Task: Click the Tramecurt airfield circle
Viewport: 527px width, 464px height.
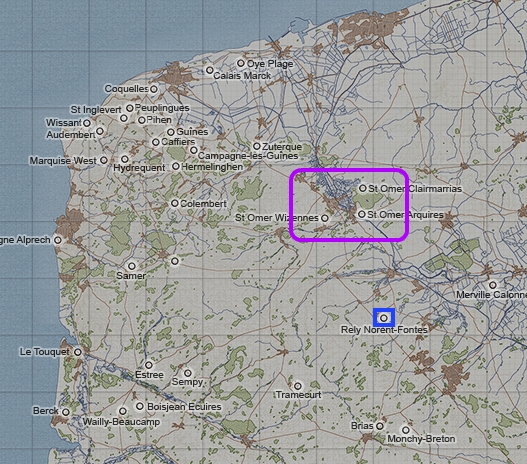Action: [298, 385]
